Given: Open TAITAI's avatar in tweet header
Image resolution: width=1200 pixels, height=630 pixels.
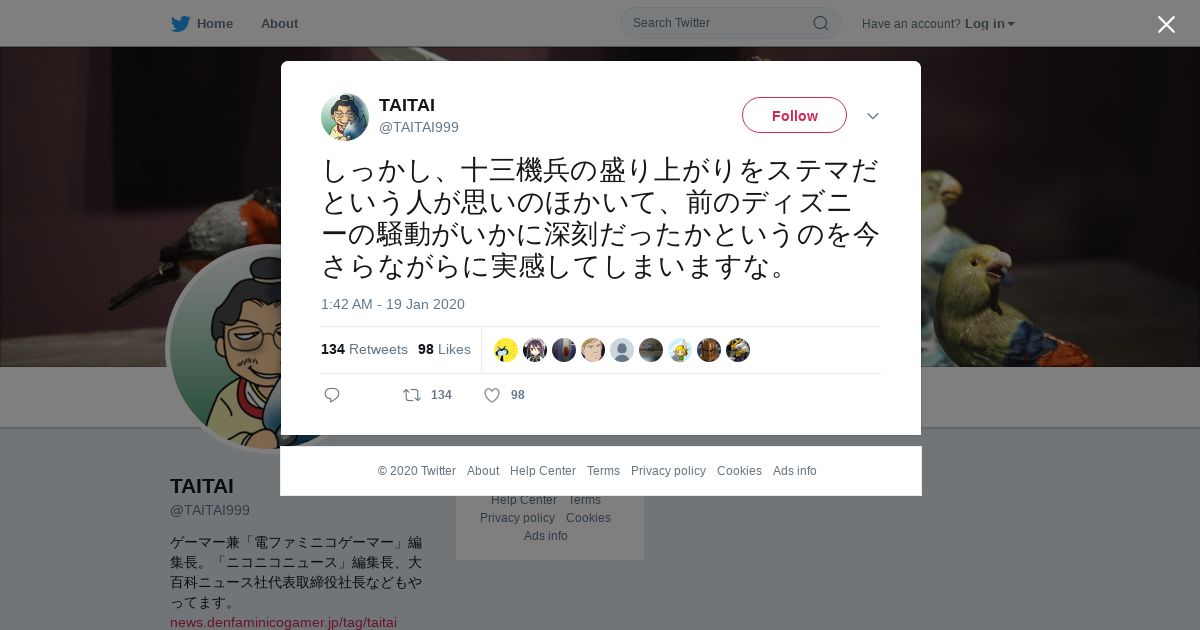Looking at the screenshot, I should 345,117.
